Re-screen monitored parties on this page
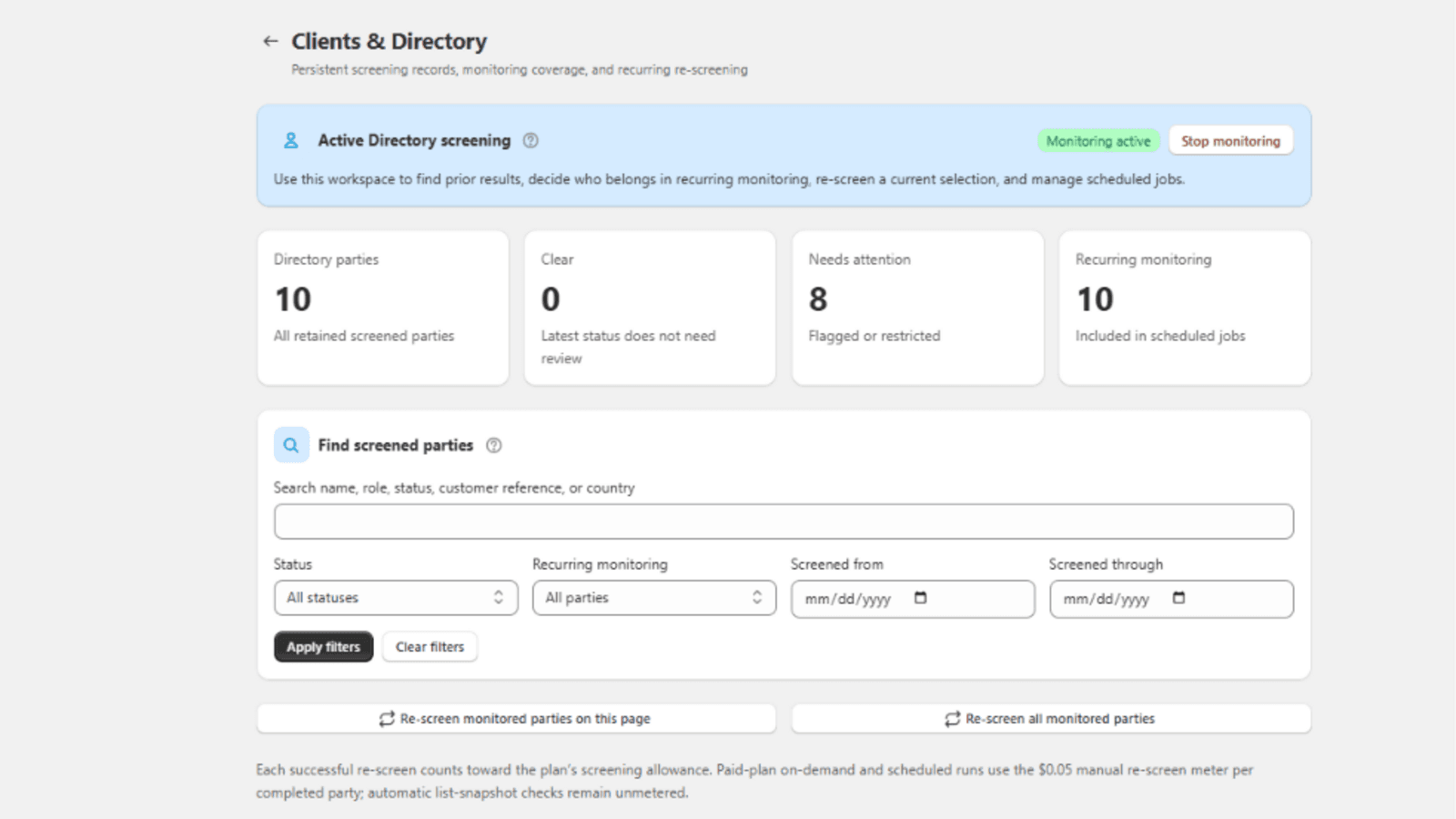The image size is (1456, 819). point(516,718)
